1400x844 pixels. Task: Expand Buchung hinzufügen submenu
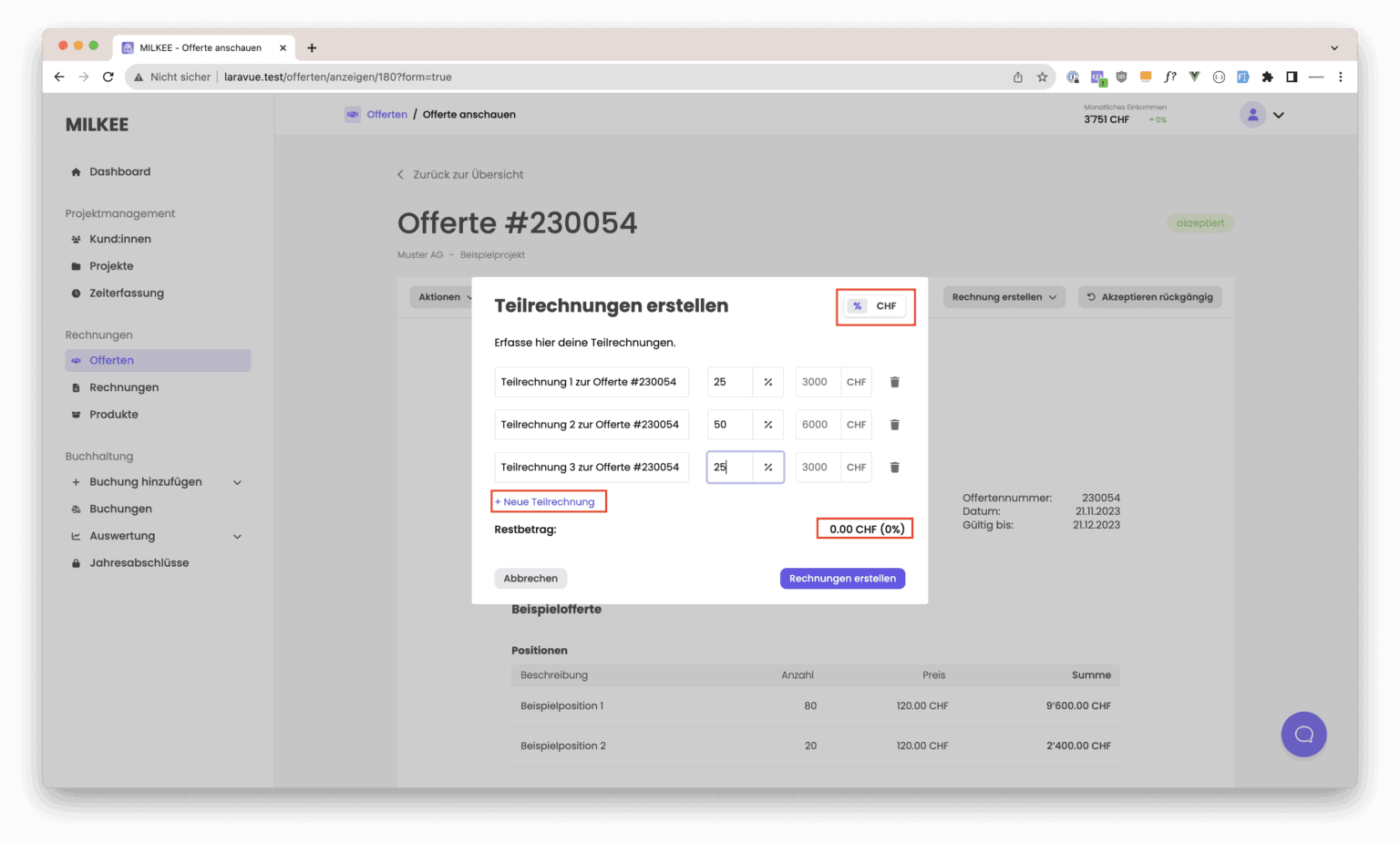(237, 482)
